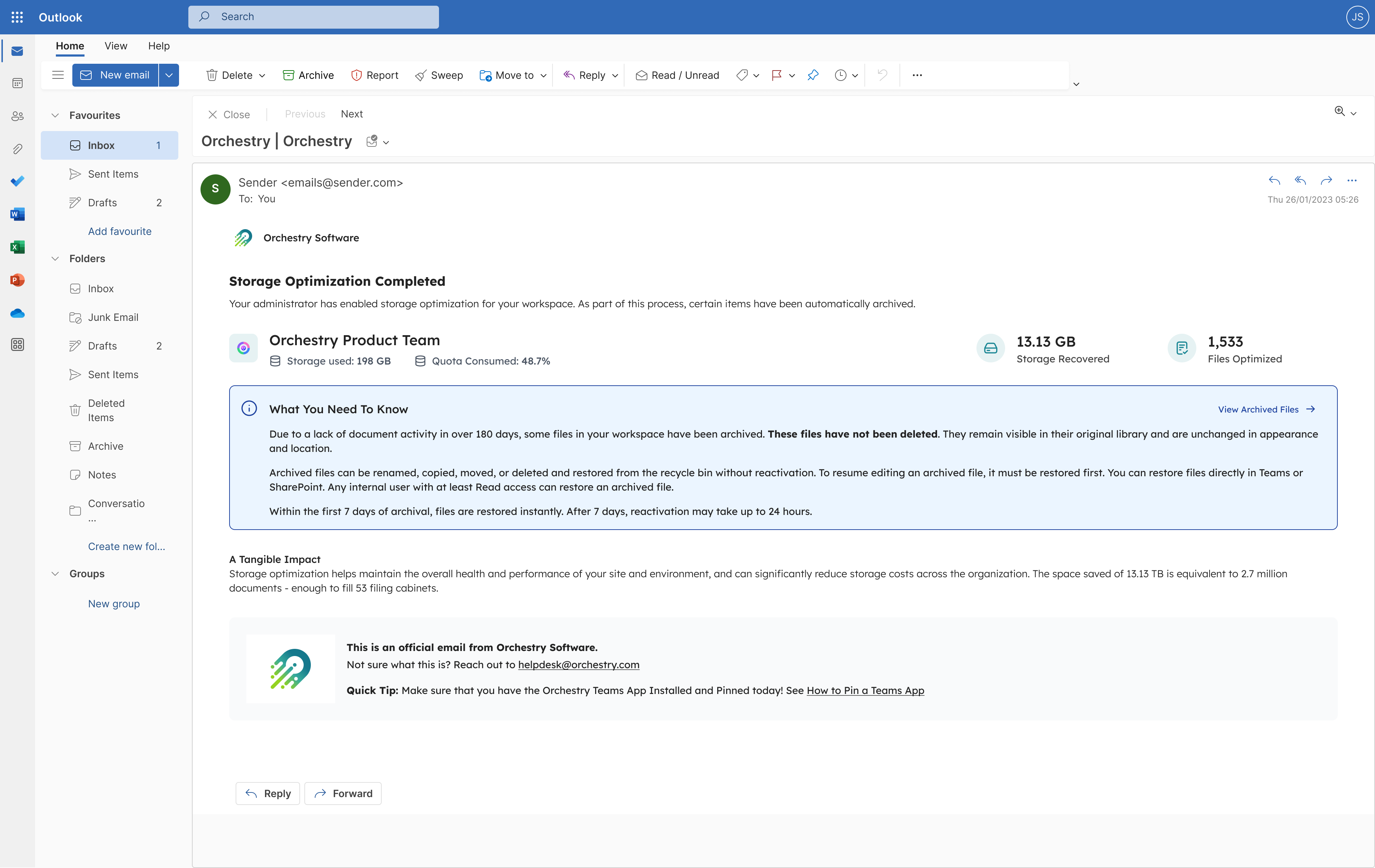
Task: Open the Files paperclip icon
Action: tap(17, 149)
